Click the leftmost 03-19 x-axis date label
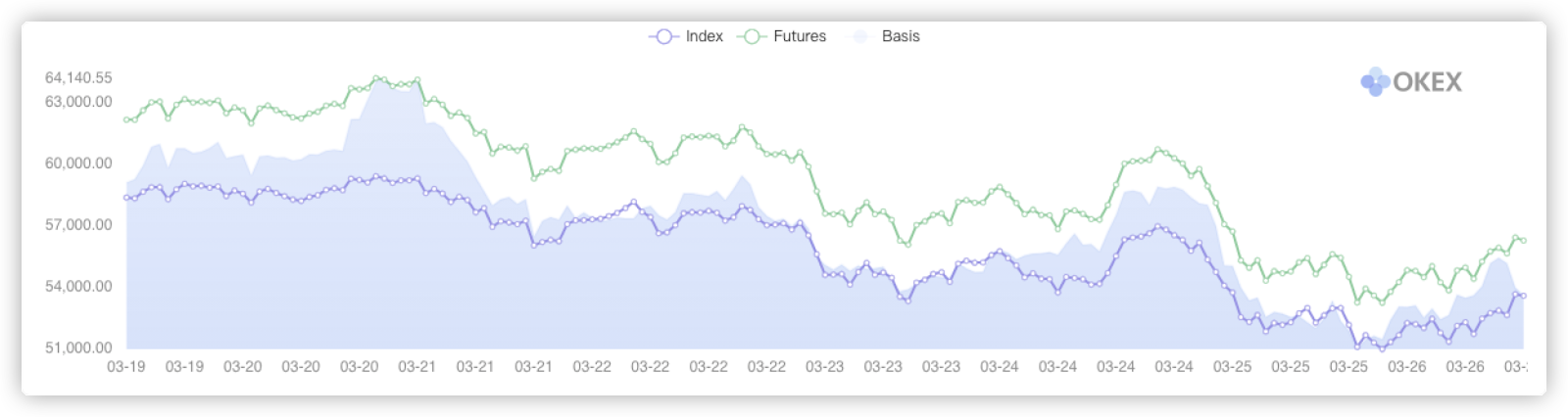This screenshot has width=1568, height=417. tap(126, 367)
